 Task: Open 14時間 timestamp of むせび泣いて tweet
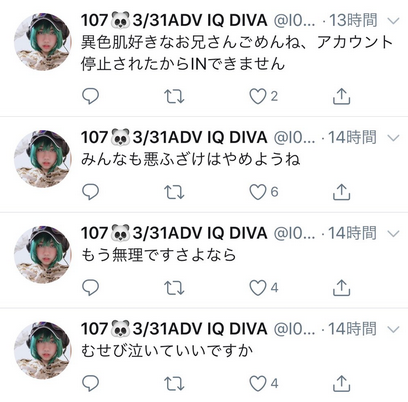352,329
